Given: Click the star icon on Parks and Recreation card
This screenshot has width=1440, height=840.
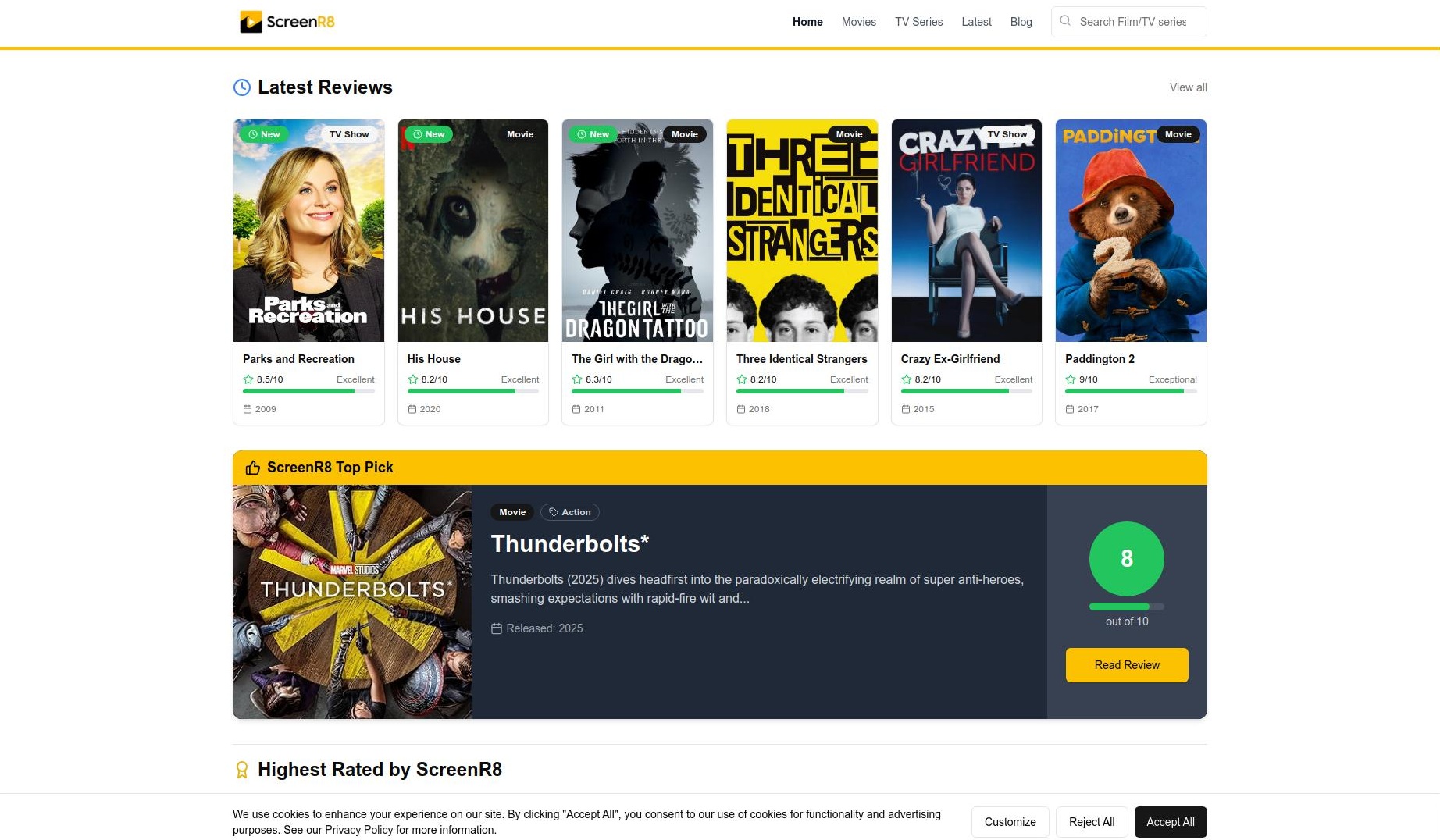Looking at the screenshot, I should (248, 379).
